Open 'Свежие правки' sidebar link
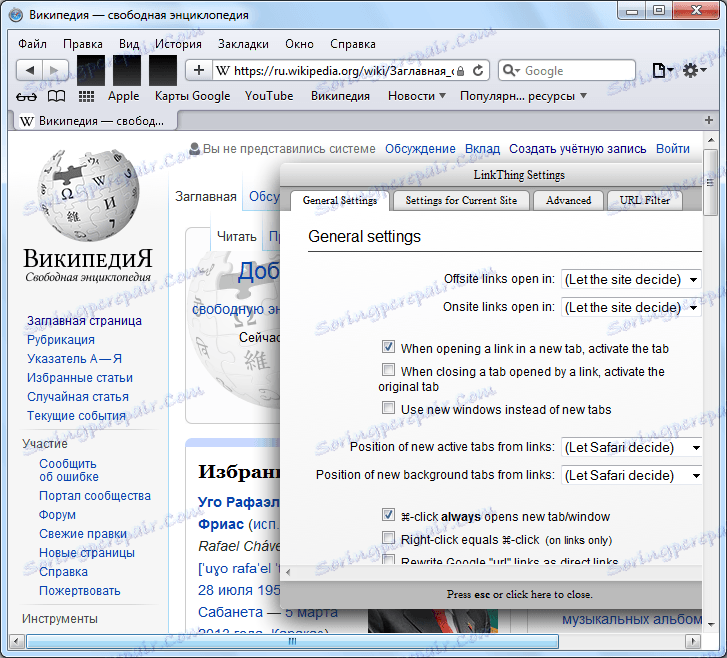The image size is (727, 658). [83, 534]
